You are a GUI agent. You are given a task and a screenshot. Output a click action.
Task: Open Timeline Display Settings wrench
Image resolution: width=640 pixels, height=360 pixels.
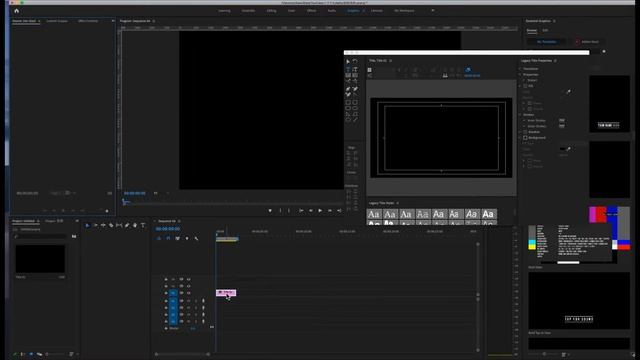tap(196, 238)
